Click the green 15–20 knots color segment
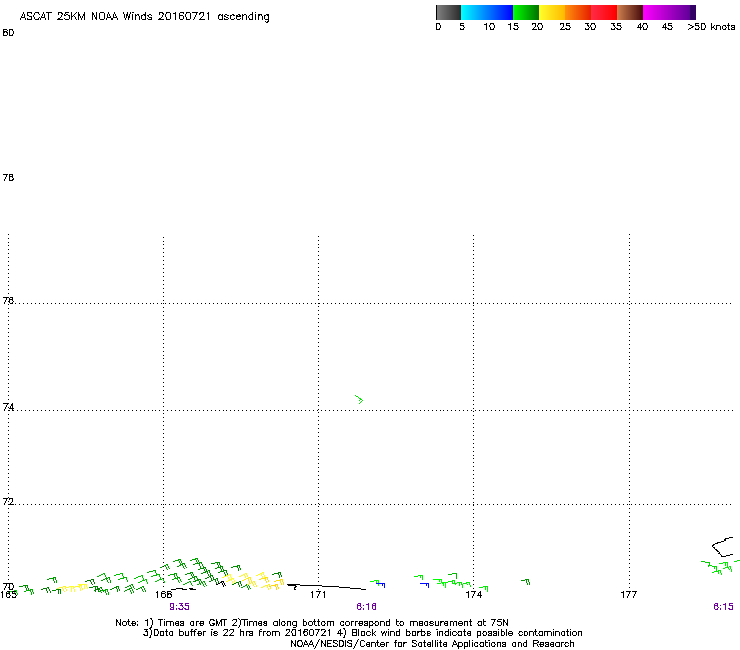Image resolution: width=740 pixels, height=650 pixels. click(x=526, y=12)
